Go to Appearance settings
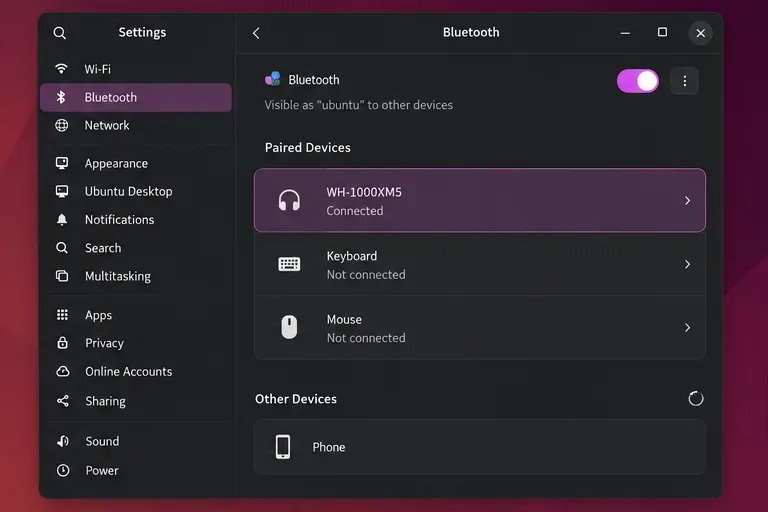This screenshot has width=768, height=512. click(x=136, y=163)
